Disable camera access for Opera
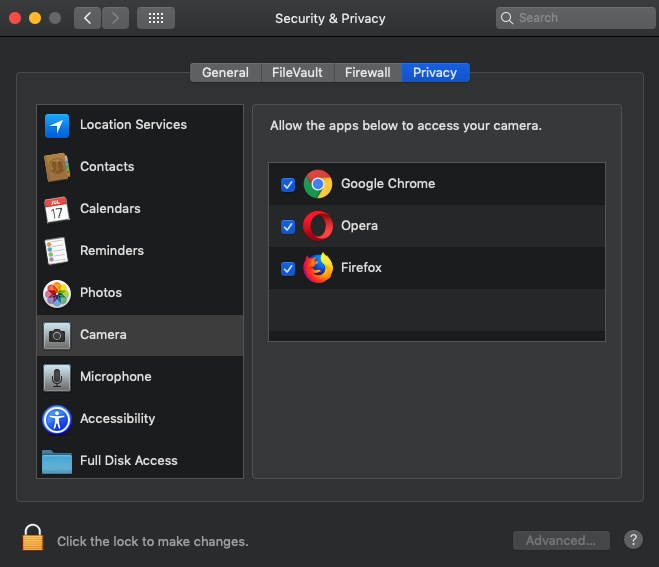 click(x=288, y=227)
